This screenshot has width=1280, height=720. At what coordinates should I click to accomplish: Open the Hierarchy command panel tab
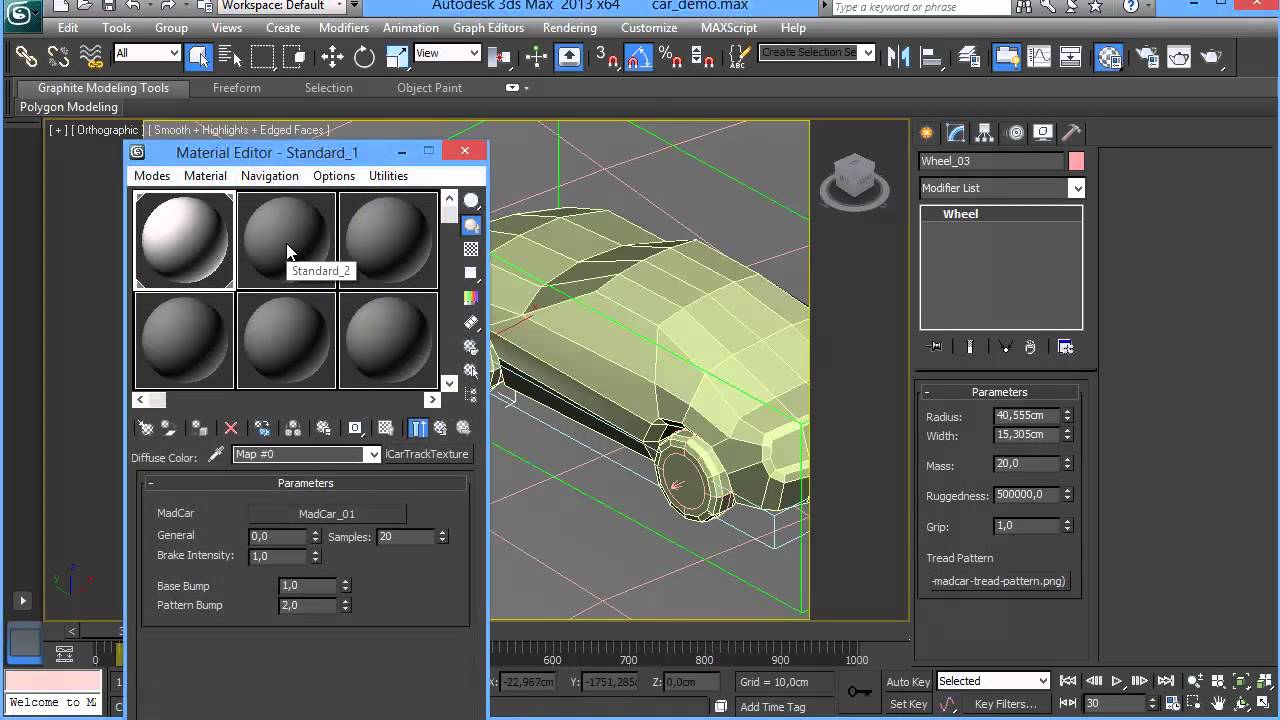click(985, 133)
